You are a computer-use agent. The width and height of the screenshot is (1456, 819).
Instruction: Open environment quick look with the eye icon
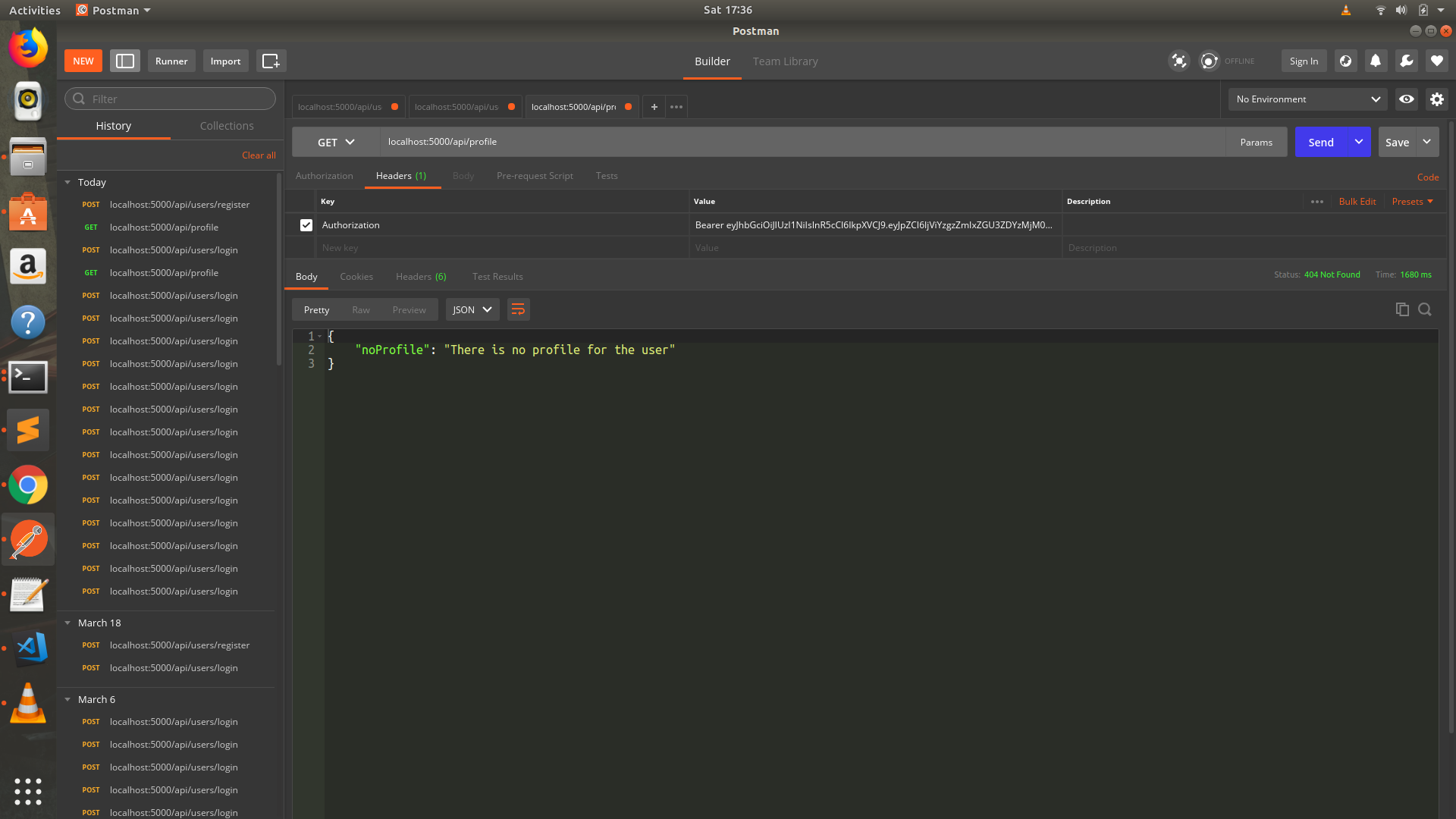pyautogui.click(x=1407, y=99)
